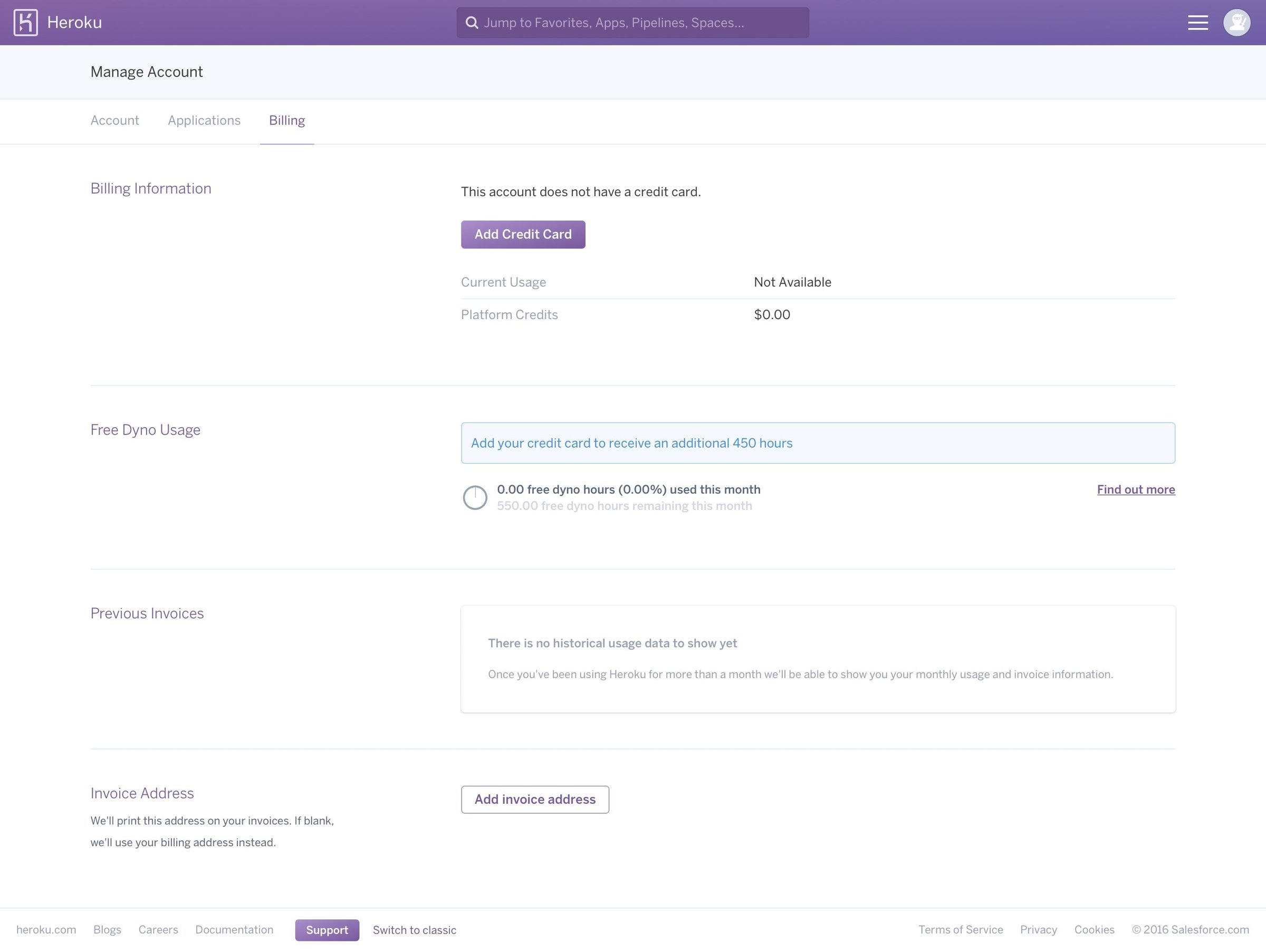Click the Invoice Address section heading
The width and height of the screenshot is (1266, 952).
(142, 793)
